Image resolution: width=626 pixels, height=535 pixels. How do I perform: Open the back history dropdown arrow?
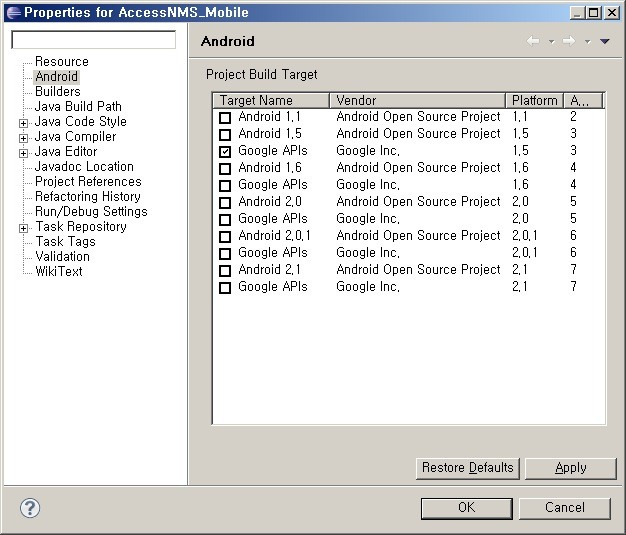click(551, 41)
